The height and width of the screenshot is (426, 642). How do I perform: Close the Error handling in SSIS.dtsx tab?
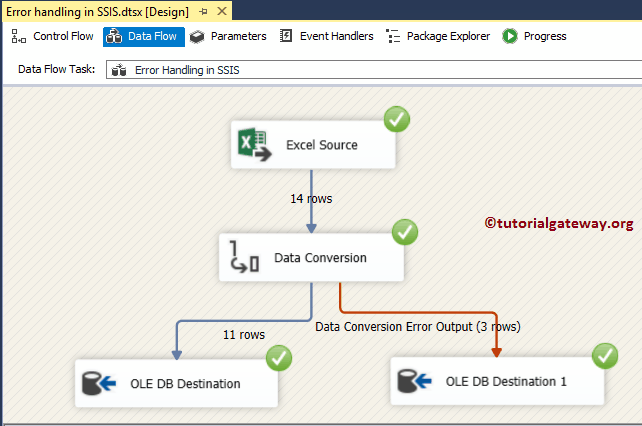(x=222, y=11)
